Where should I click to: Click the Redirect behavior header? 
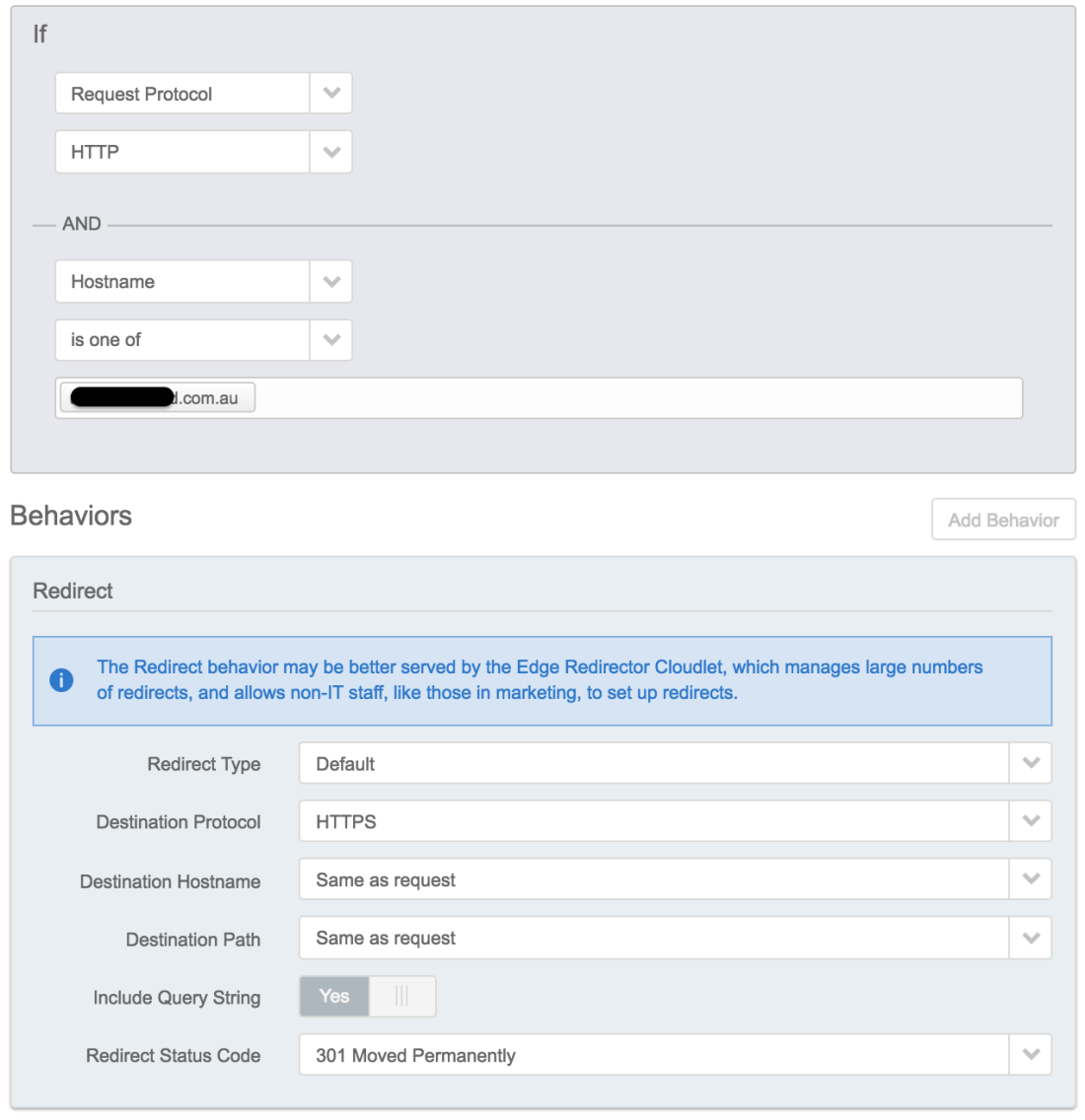click(x=73, y=591)
